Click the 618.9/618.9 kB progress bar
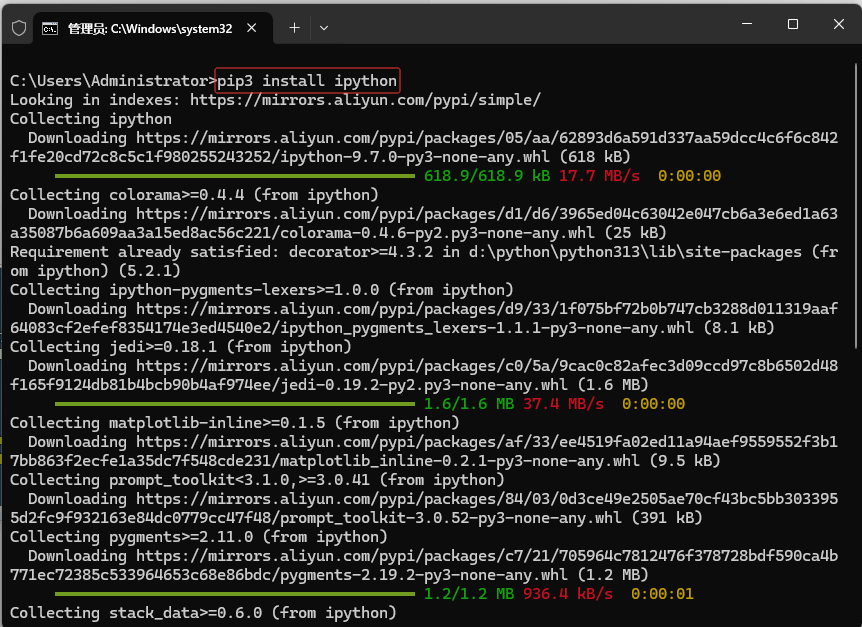 (235, 176)
